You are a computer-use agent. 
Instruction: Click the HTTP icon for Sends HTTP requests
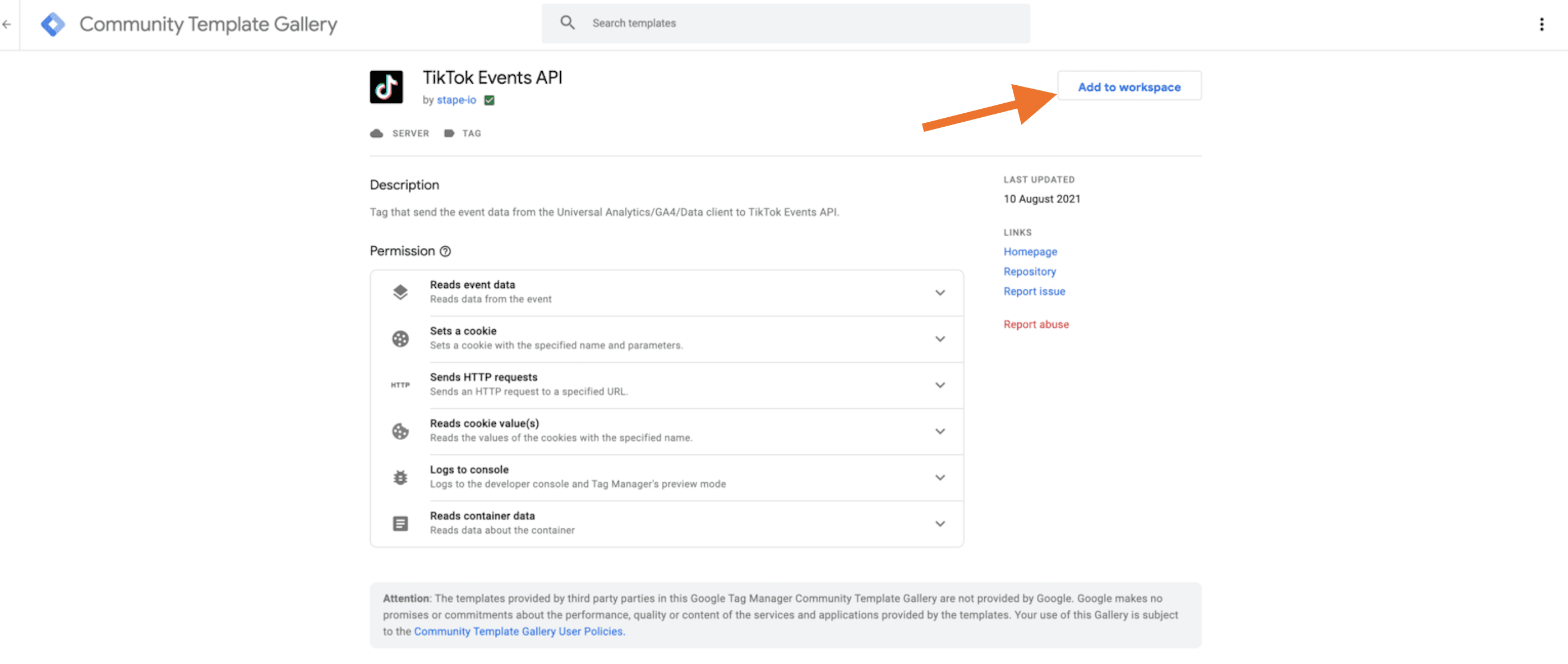tap(400, 385)
